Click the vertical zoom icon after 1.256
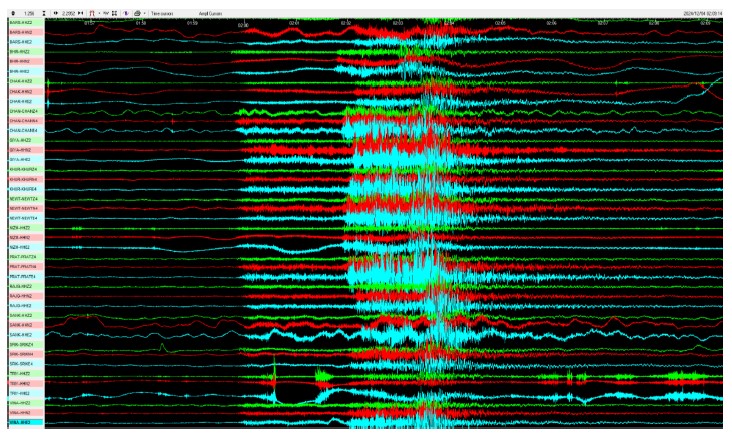Image resolution: width=732 pixels, height=436 pixels. [x=44, y=13]
